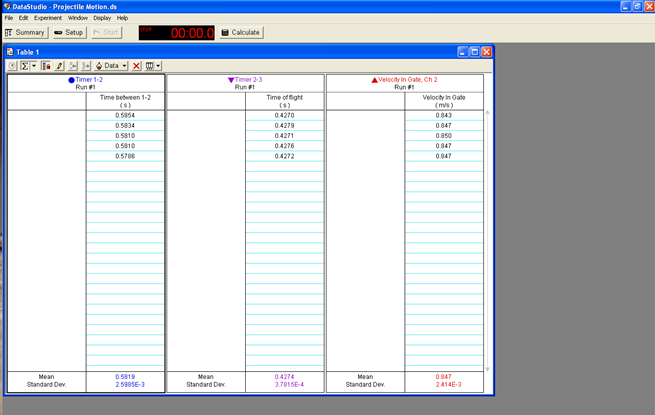Click the 0.5854 time value cell
This screenshot has height=415, width=655.
pos(125,115)
